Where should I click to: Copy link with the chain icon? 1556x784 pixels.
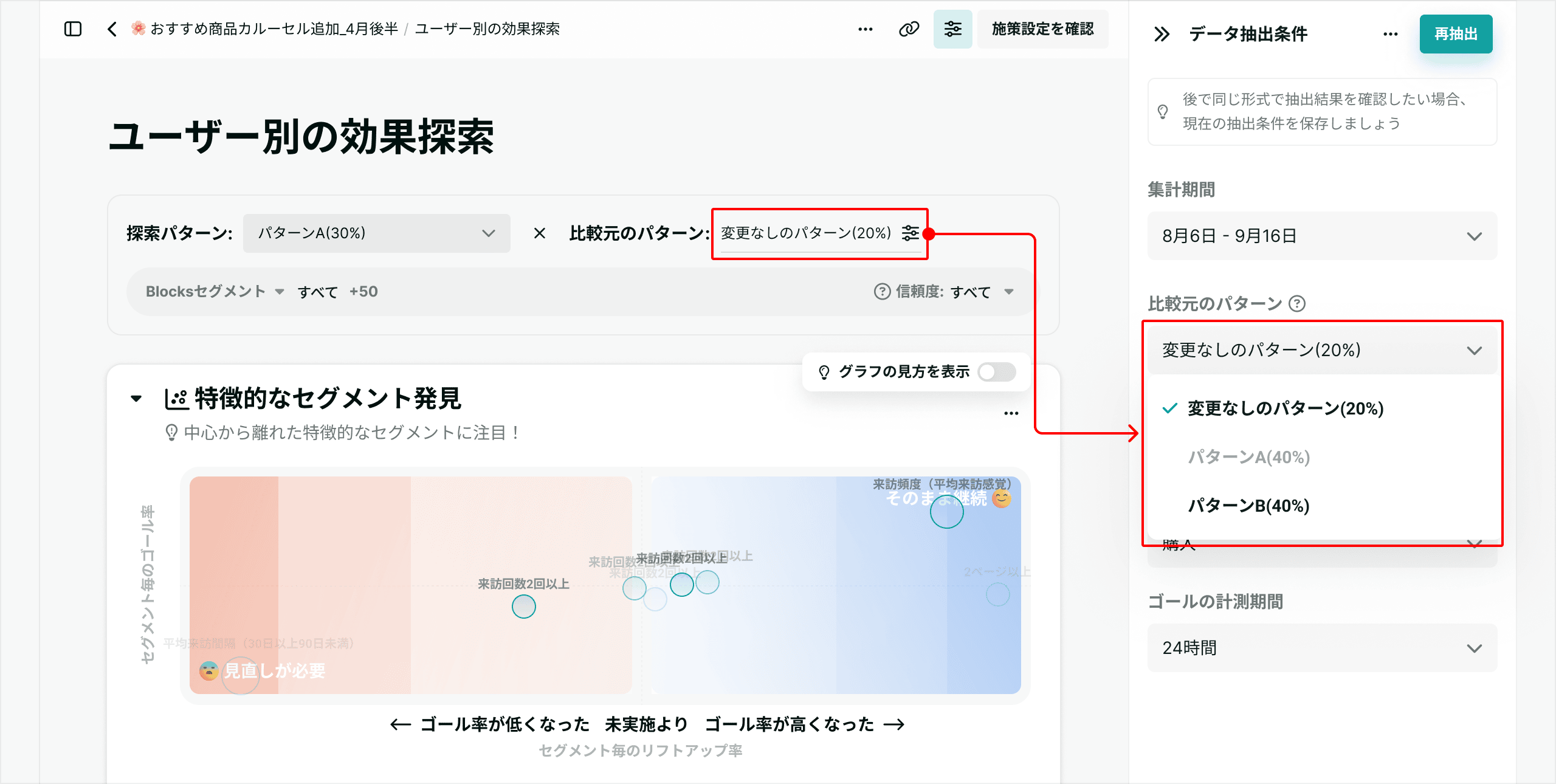pos(909,29)
